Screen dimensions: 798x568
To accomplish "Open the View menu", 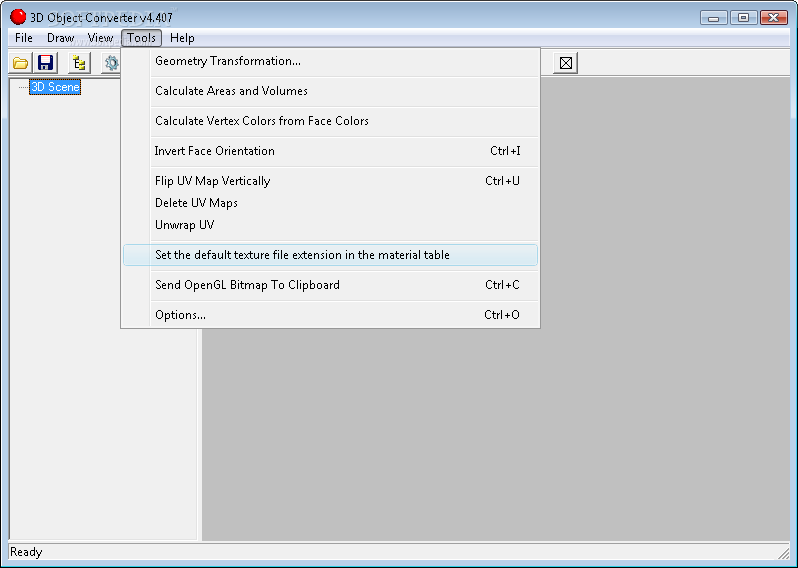I will pyautogui.click(x=100, y=38).
